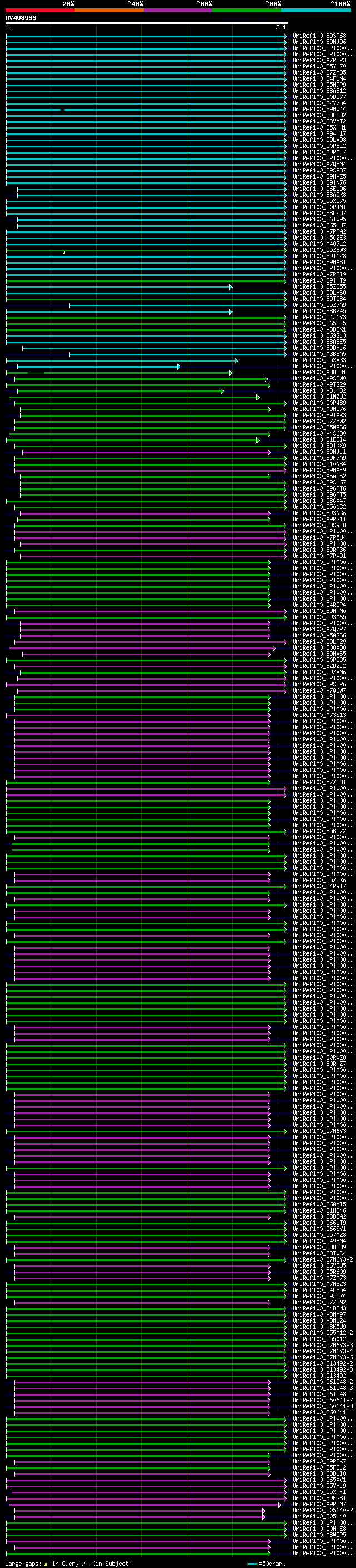Open hit UniRef100_B9SP68
Viewport: 356px width, 1568px height.
click(319, 36)
